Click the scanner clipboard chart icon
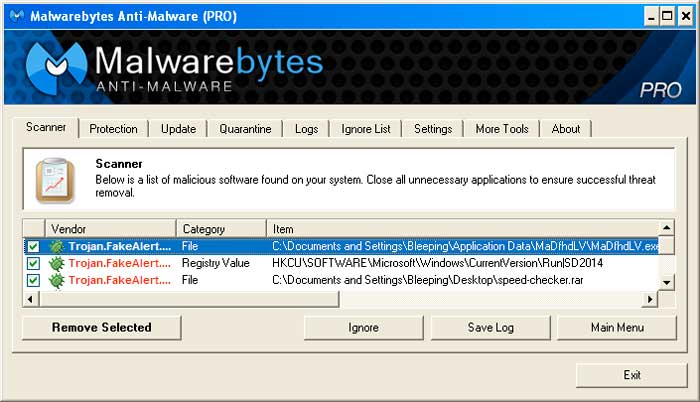 tap(55, 180)
